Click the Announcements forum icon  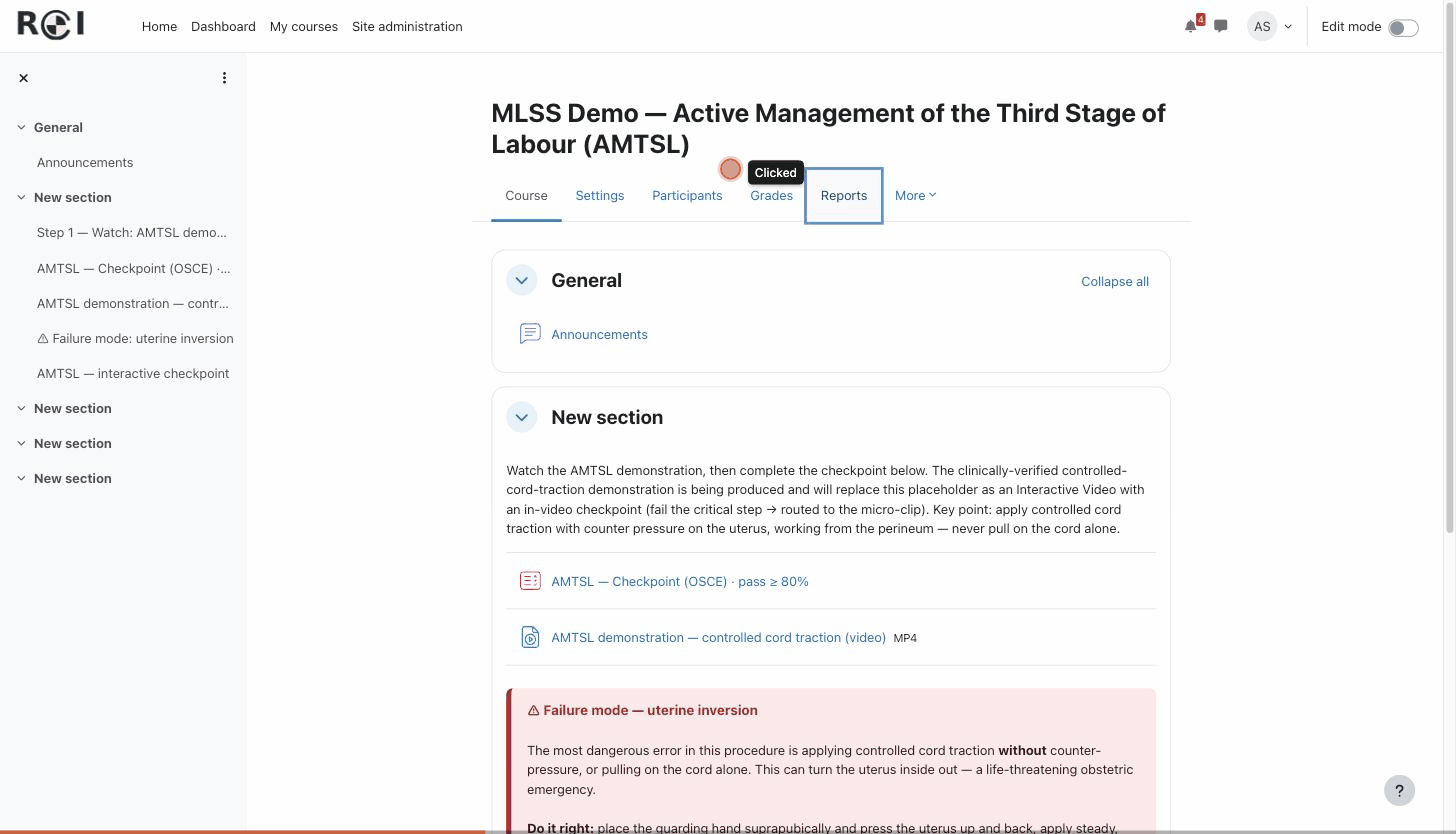tap(530, 334)
